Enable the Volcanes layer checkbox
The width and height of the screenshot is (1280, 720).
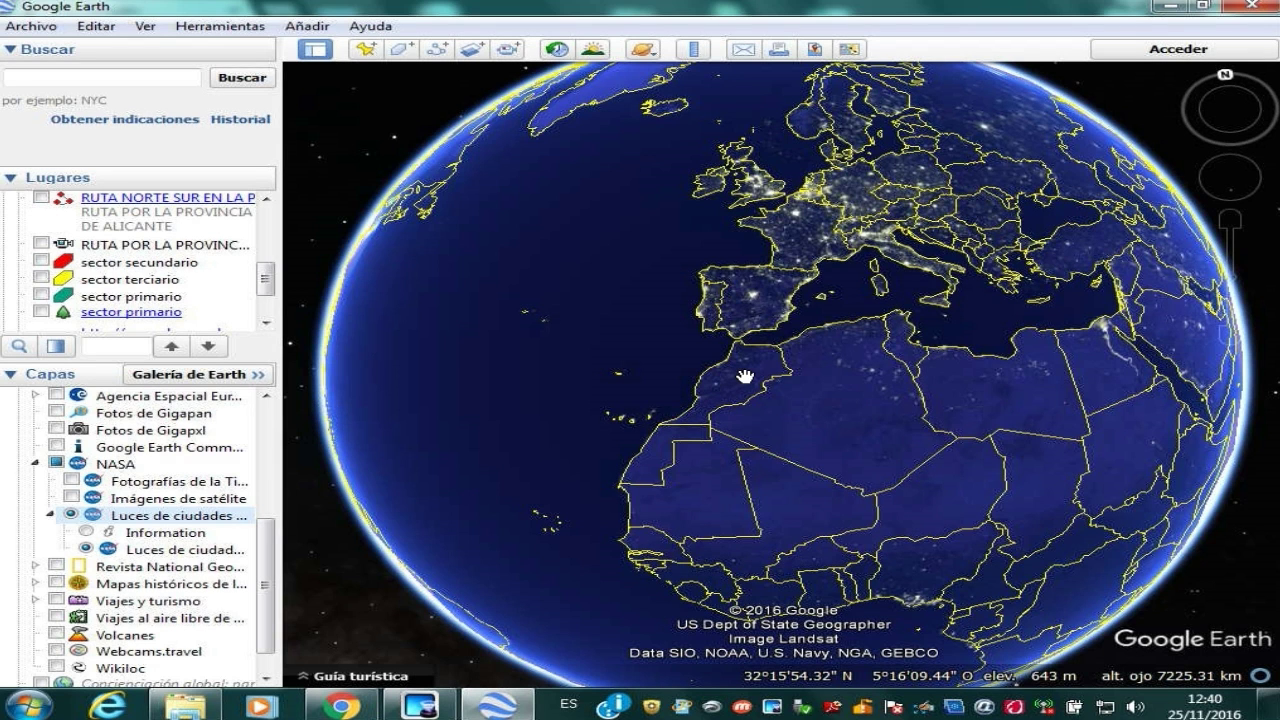(56, 635)
